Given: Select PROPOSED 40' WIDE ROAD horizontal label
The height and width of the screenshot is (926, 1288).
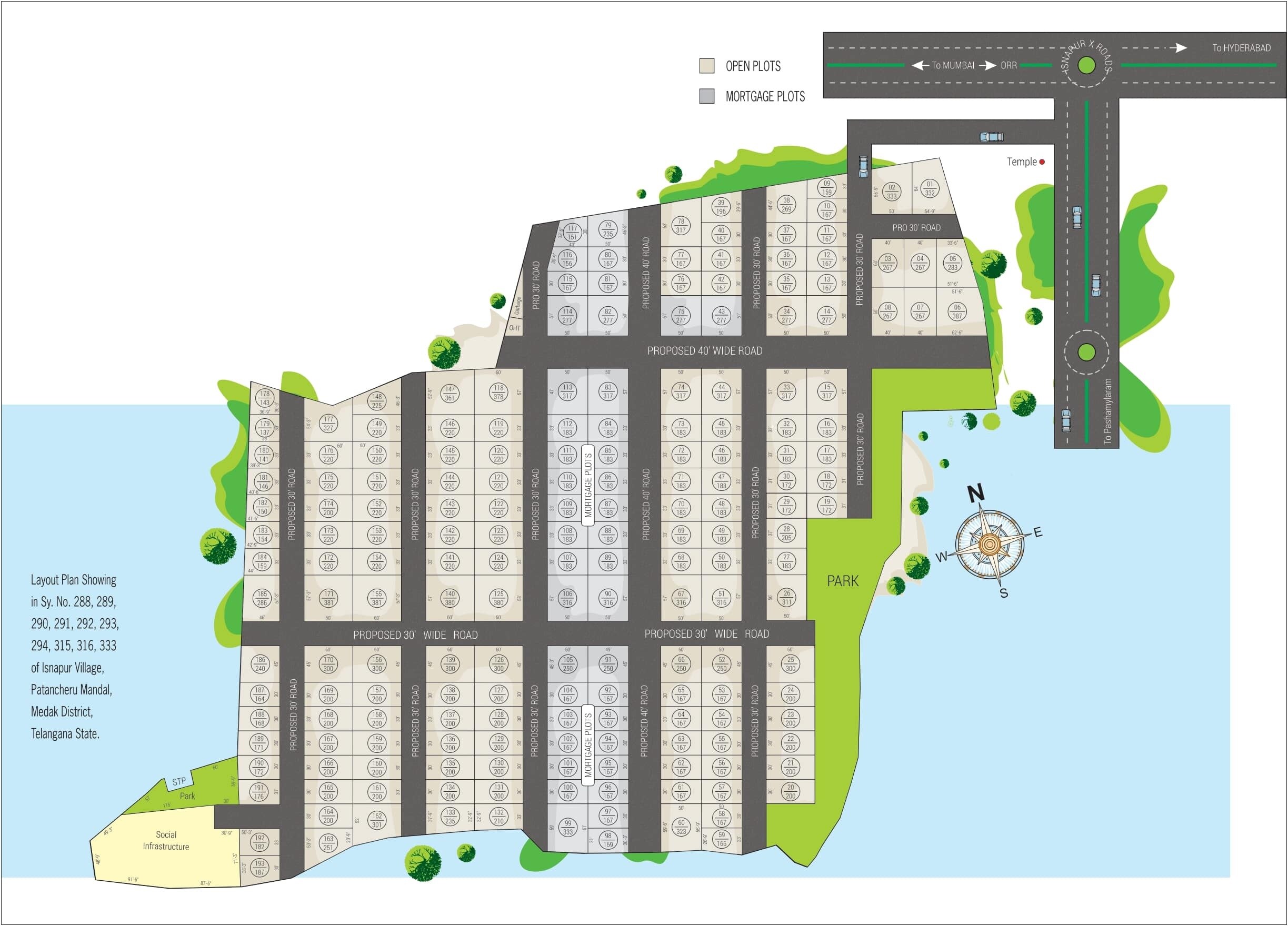Looking at the screenshot, I should pyautogui.click(x=705, y=351).
